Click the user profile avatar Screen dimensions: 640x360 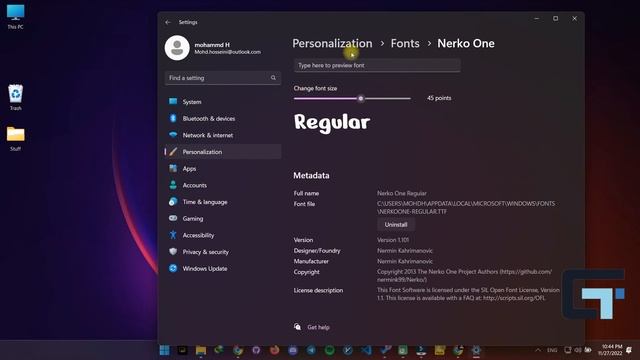[177, 48]
